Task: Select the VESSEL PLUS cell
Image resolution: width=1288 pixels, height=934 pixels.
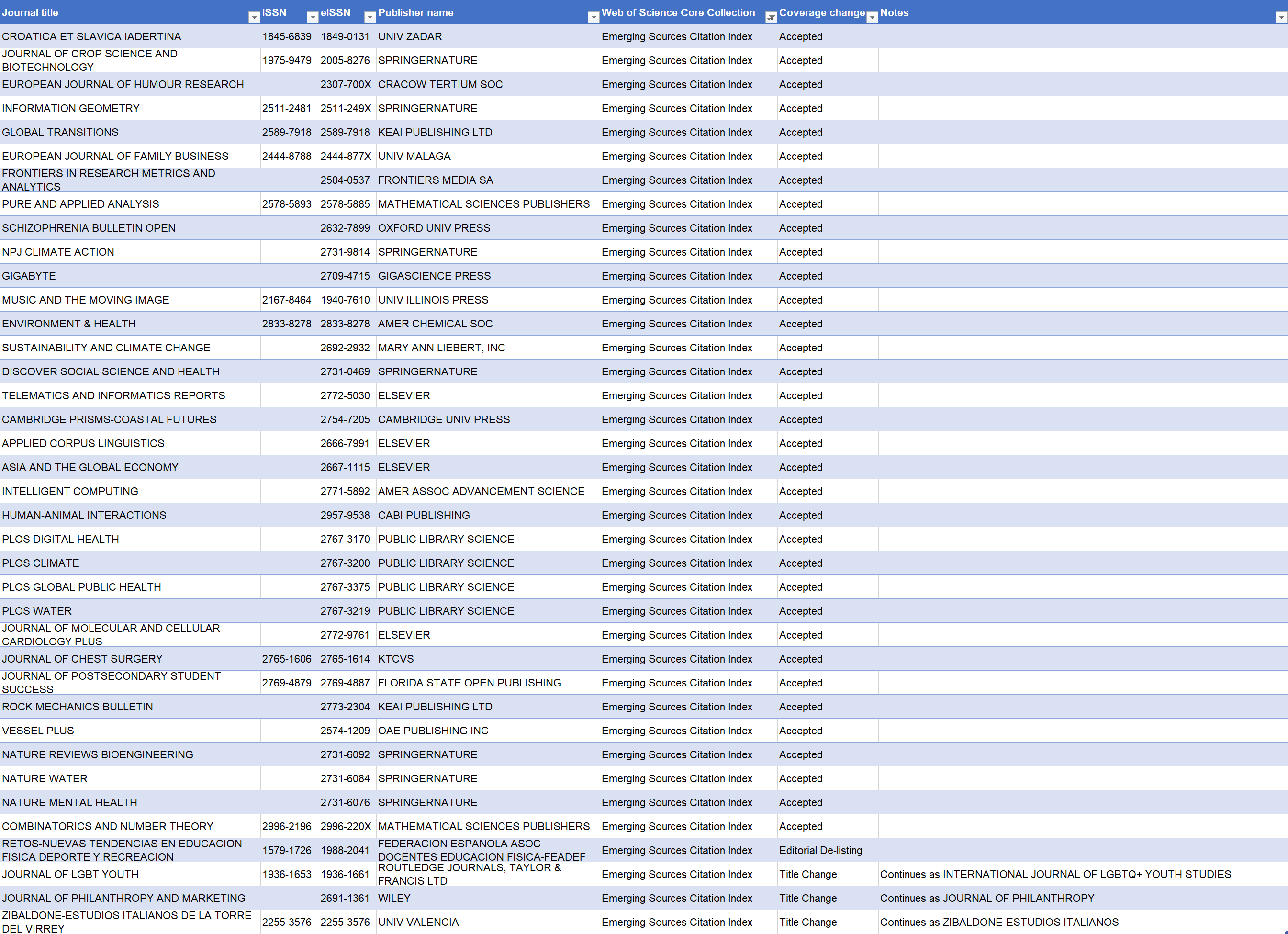Action: 130,730
